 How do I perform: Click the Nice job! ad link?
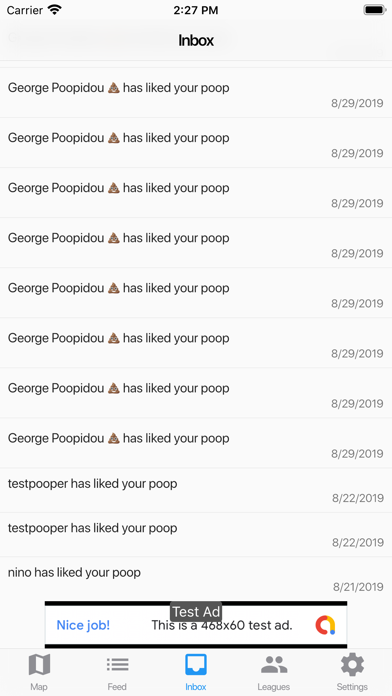[83, 625]
